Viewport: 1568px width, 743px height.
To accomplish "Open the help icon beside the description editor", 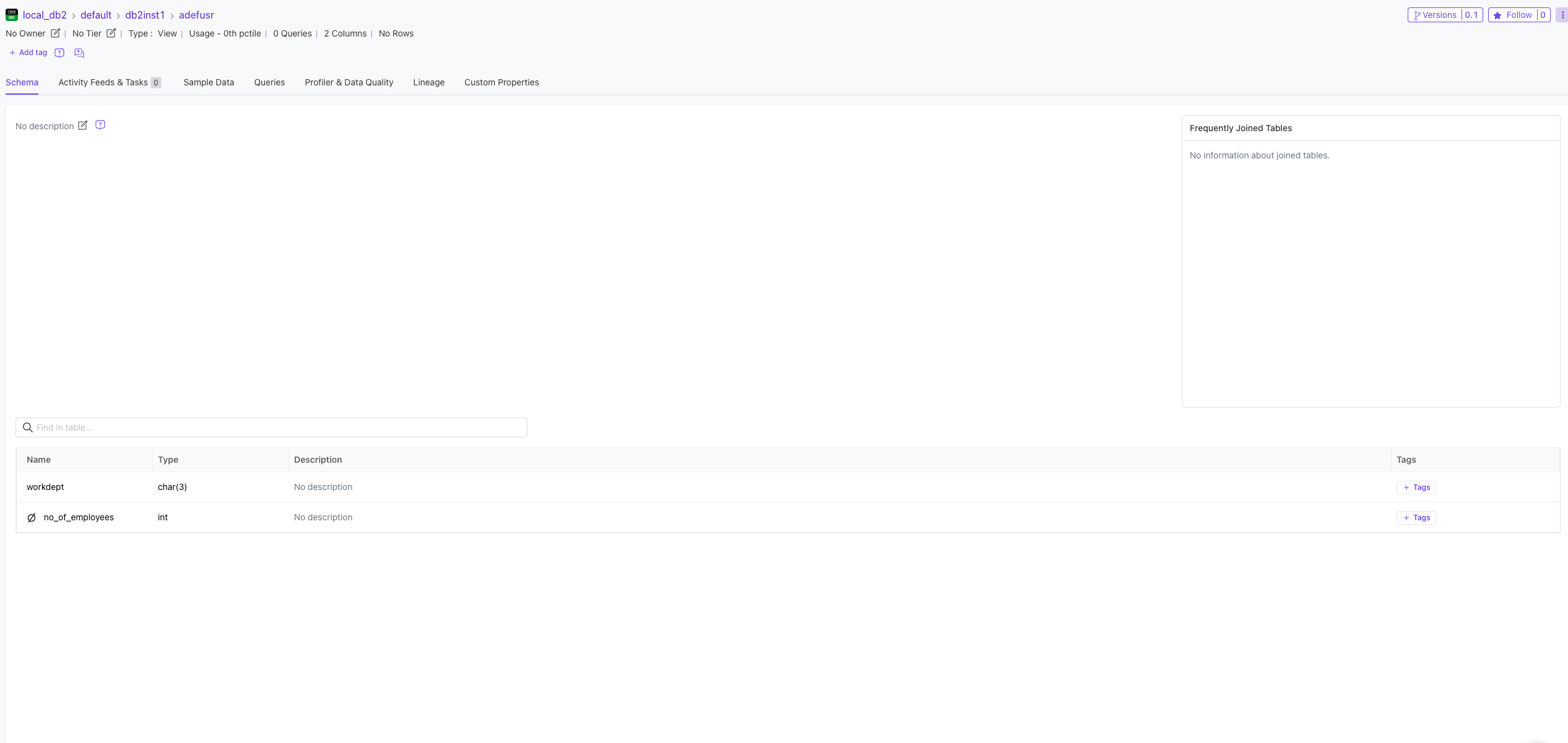I will pyautogui.click(x=100, y=125).
